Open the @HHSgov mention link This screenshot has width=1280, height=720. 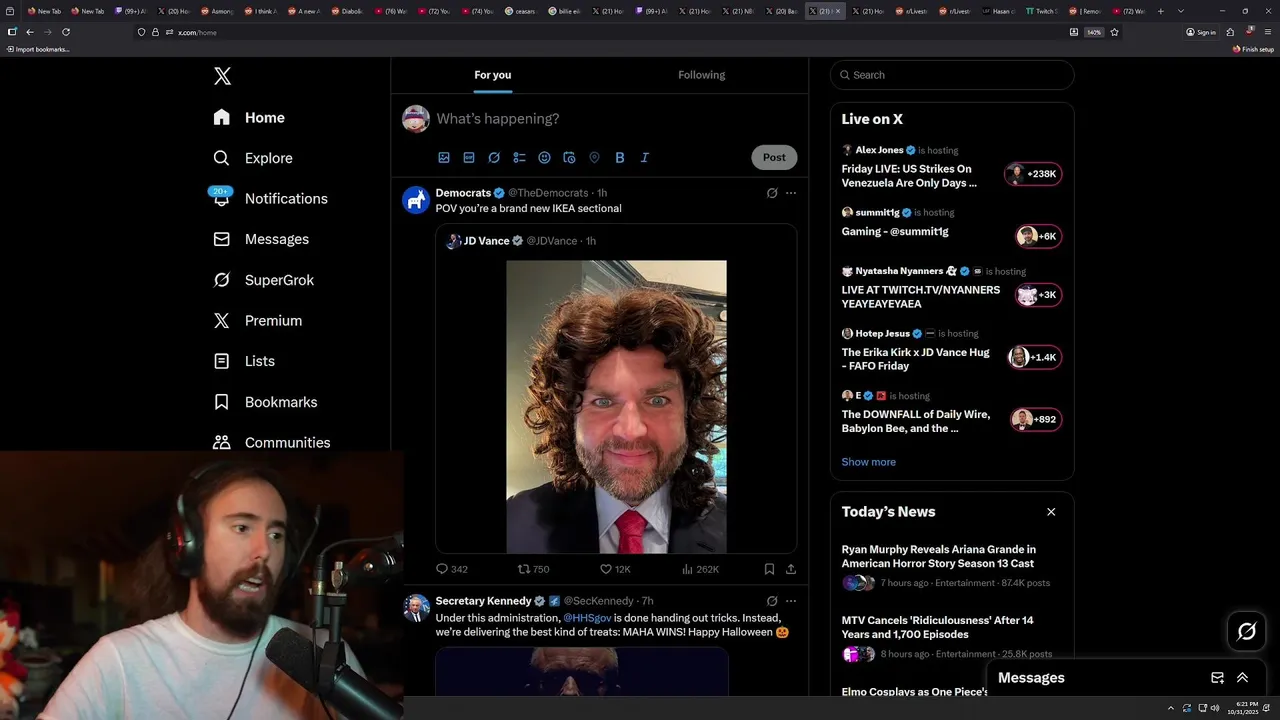(587, 618)
